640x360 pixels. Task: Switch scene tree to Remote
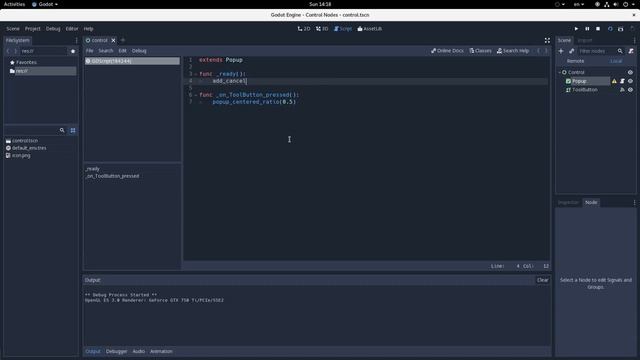(x=576, y=61)
